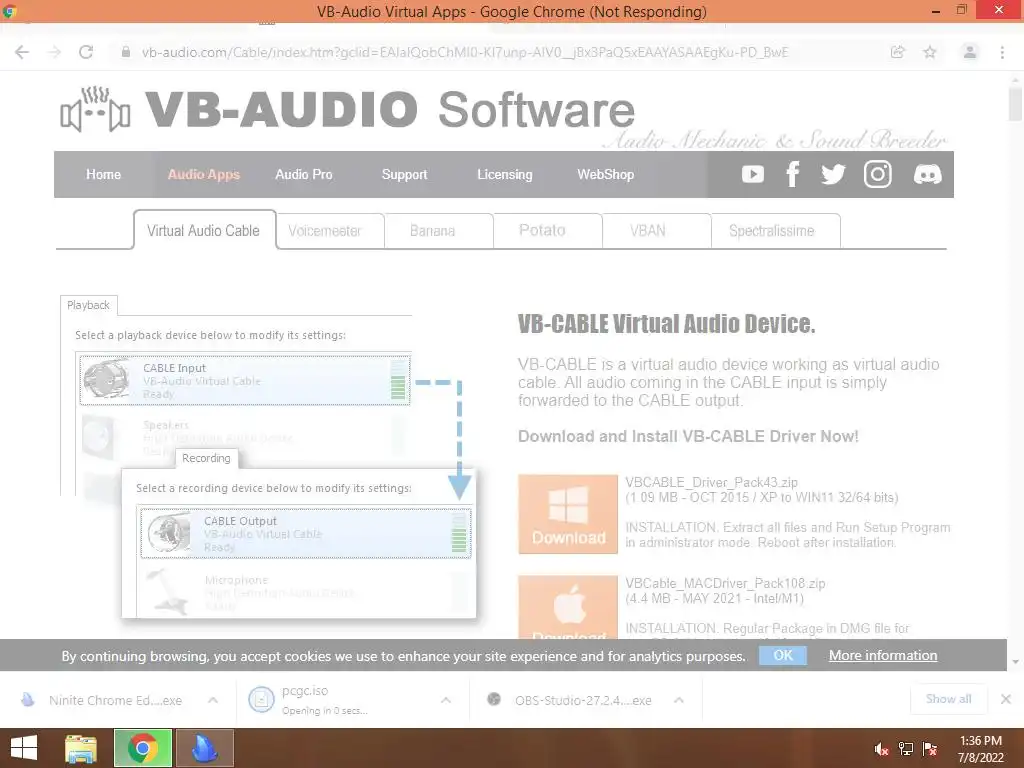The image size is (1024, 768).
Task: Click Show all downloads button
Action: click(x=948, y=699)
